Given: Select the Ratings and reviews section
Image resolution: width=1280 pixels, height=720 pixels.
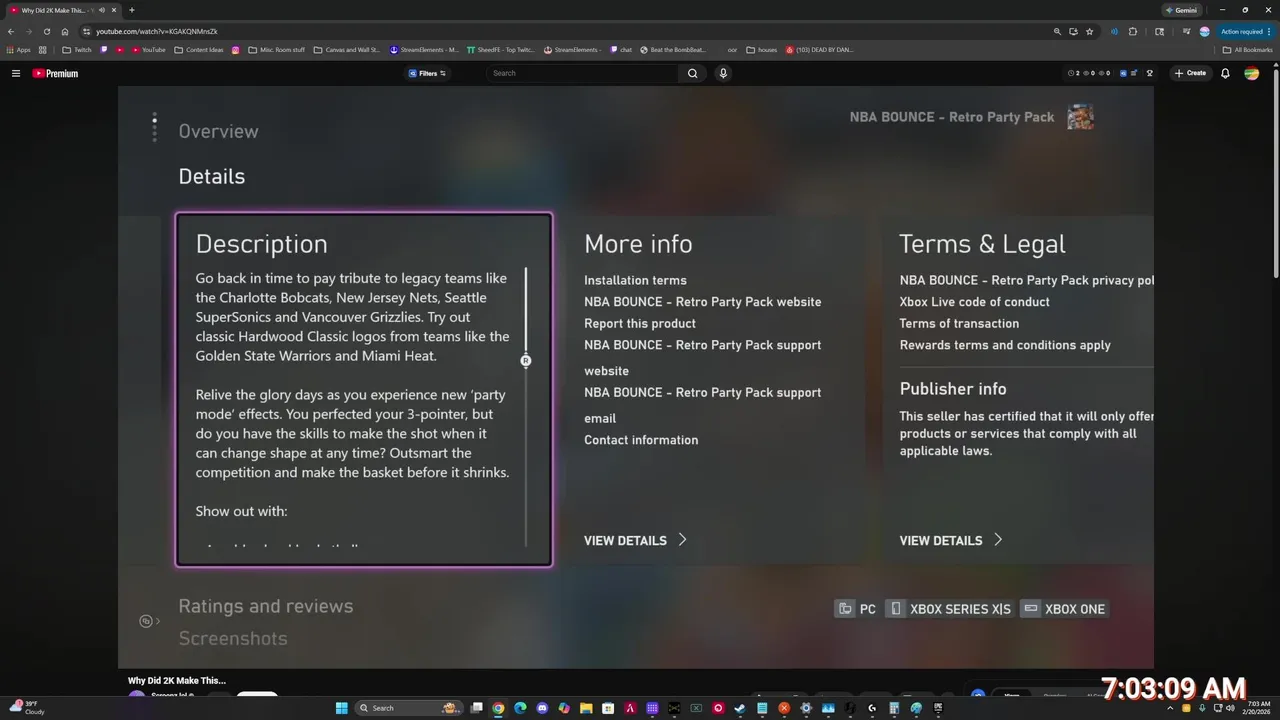Looking at the screenshot, I should (x=265, y=606).
